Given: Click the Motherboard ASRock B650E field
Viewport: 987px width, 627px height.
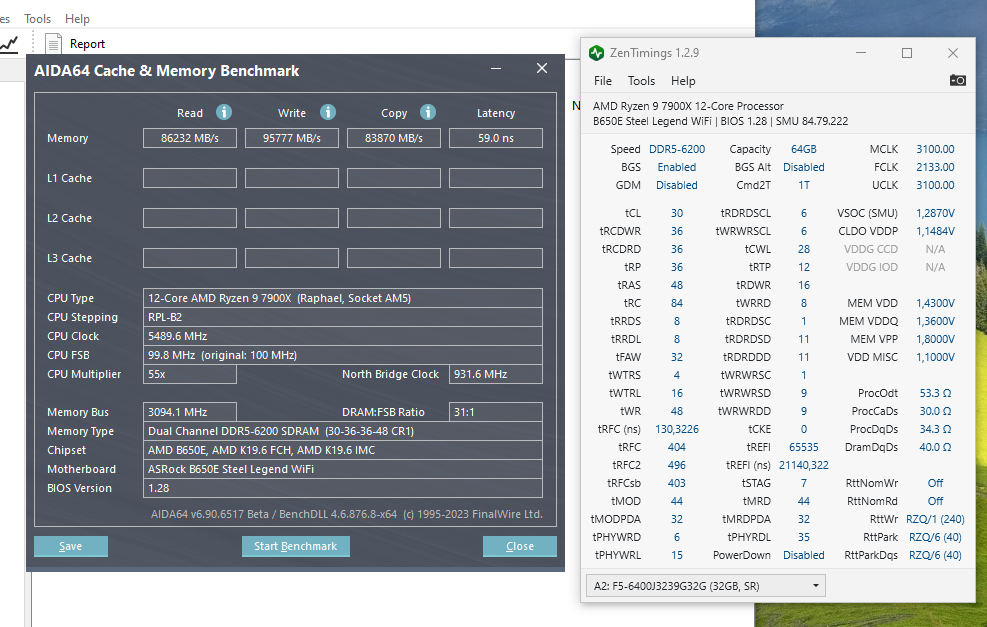Looking at the screenshot, I should point(343,469).
